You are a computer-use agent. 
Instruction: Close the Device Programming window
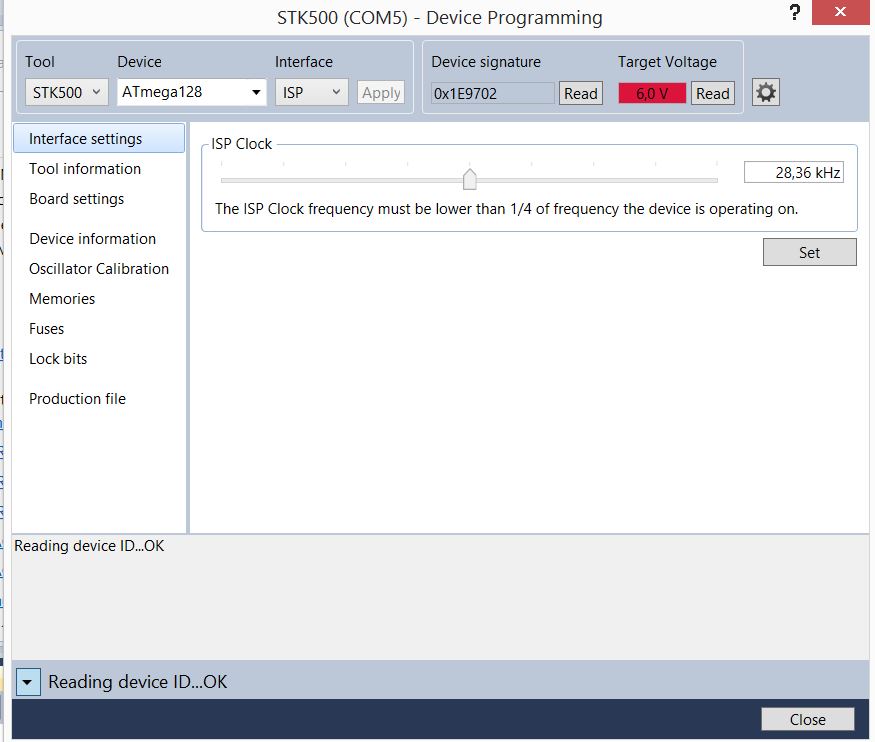pyautogui.click(x=840, y=12)
